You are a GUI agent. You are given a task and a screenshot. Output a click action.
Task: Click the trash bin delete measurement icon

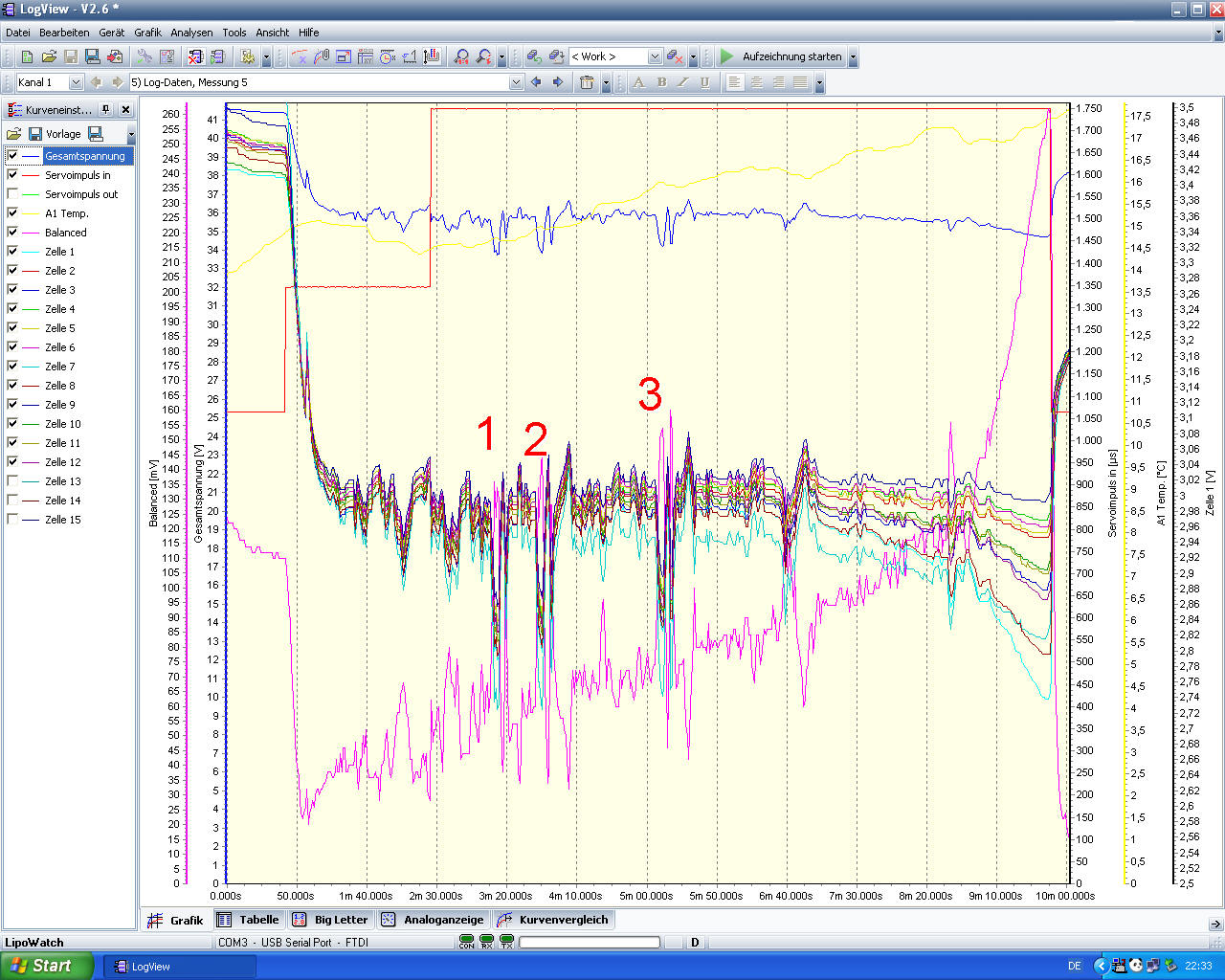coord(587,82)
